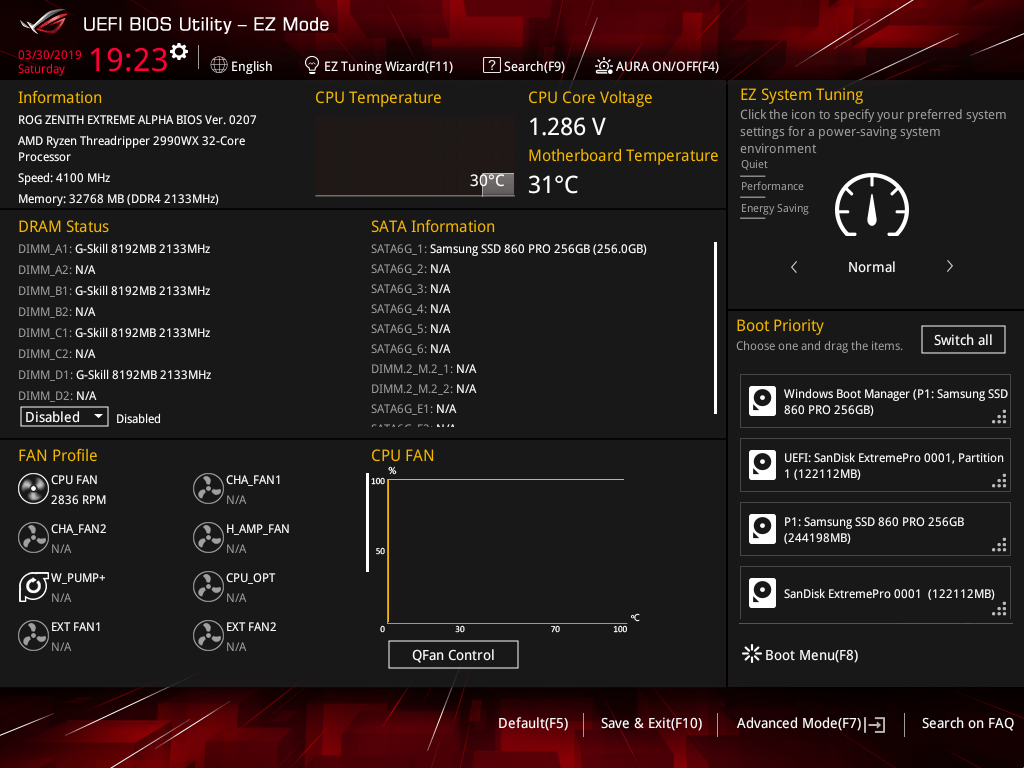Click the CPU FAN fan icon
The height and width of the screenshot is (768, 1024).
(33, 489)
